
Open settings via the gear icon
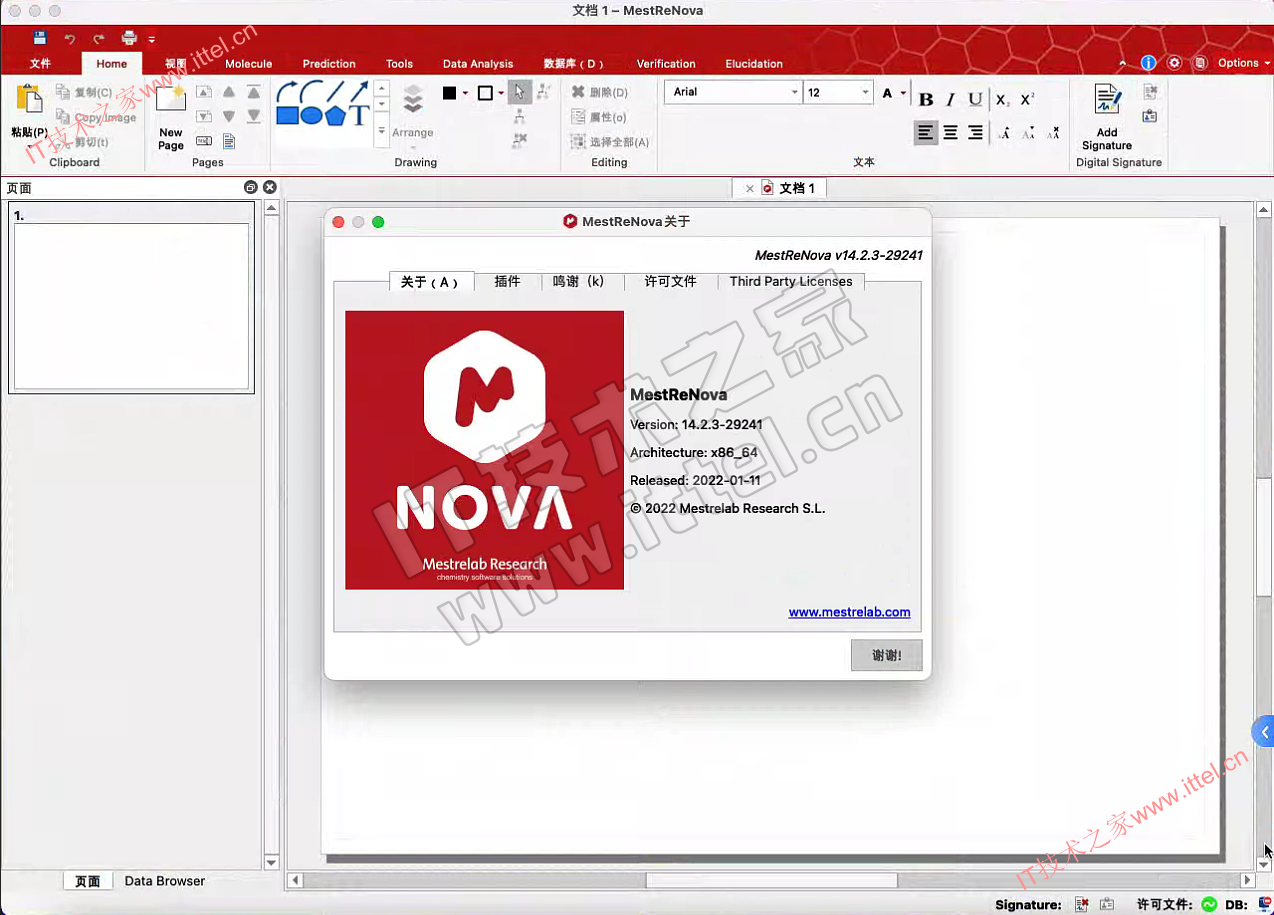(x=1175, y=63)
